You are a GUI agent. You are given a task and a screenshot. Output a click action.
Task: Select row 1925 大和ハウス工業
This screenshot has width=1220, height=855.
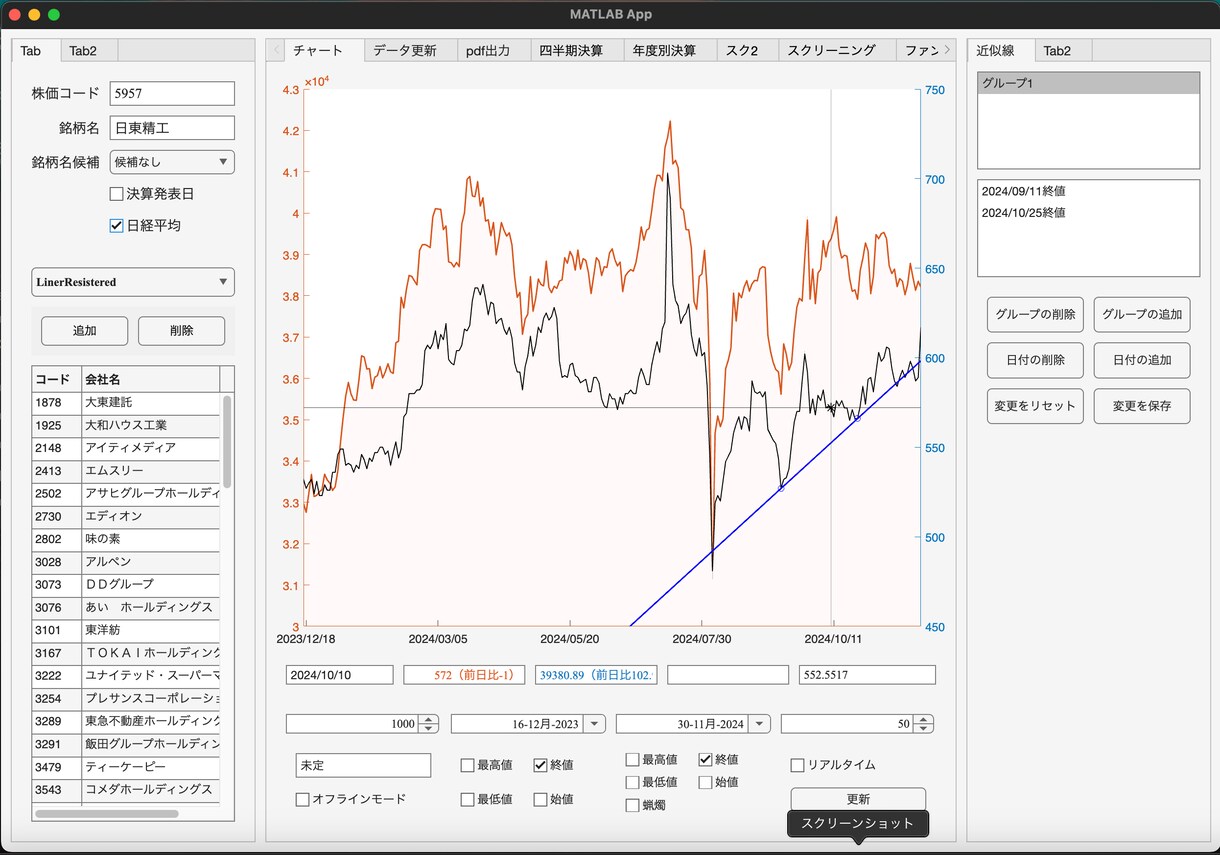[126, 425]
